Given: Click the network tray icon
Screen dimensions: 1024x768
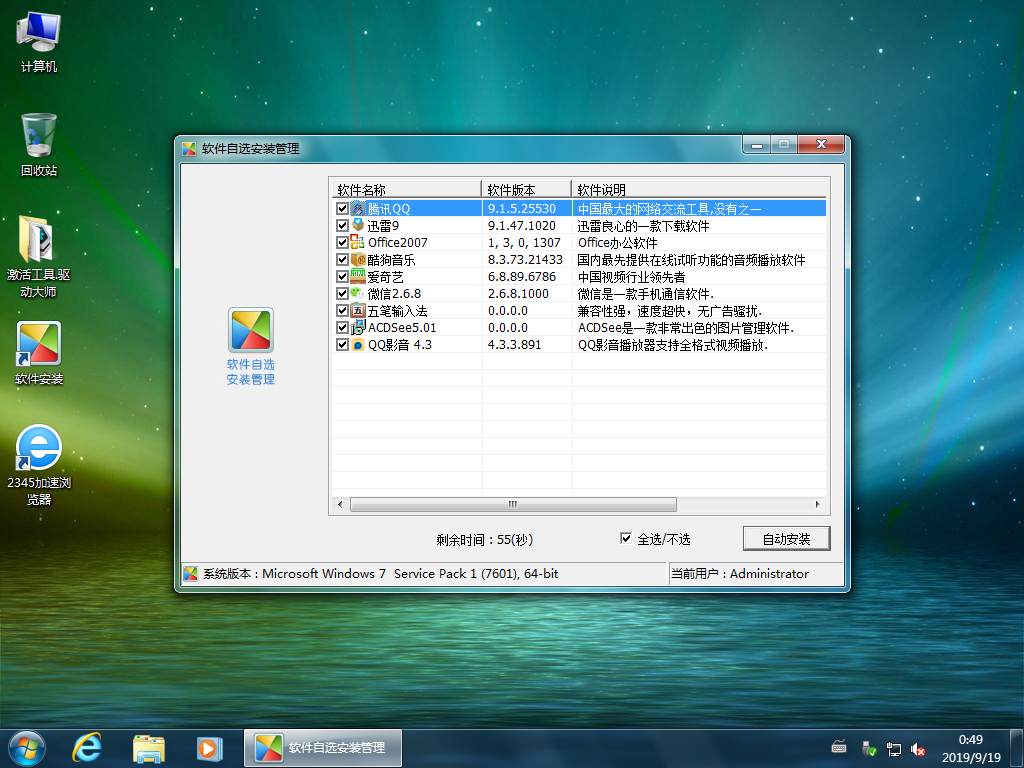Looking at the screenshot, I should 893,748.
